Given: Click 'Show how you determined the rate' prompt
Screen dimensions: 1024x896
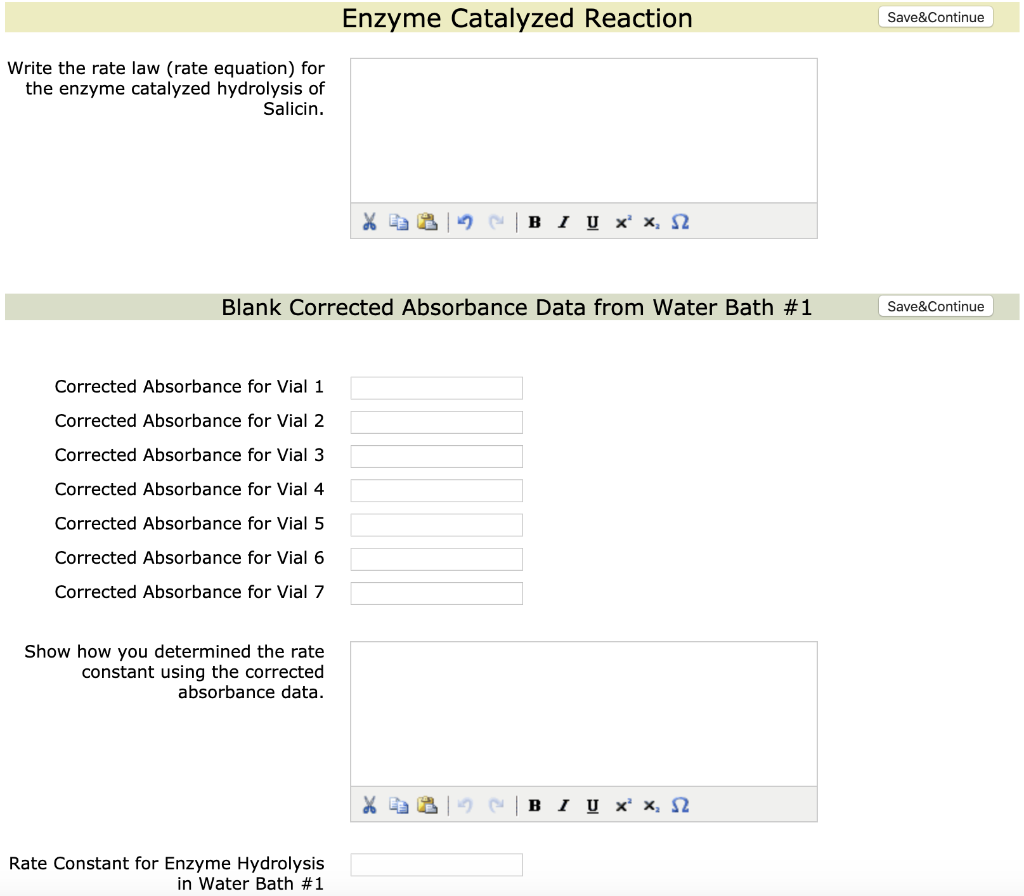Looking at the screenshot, I should click(174, 671).
